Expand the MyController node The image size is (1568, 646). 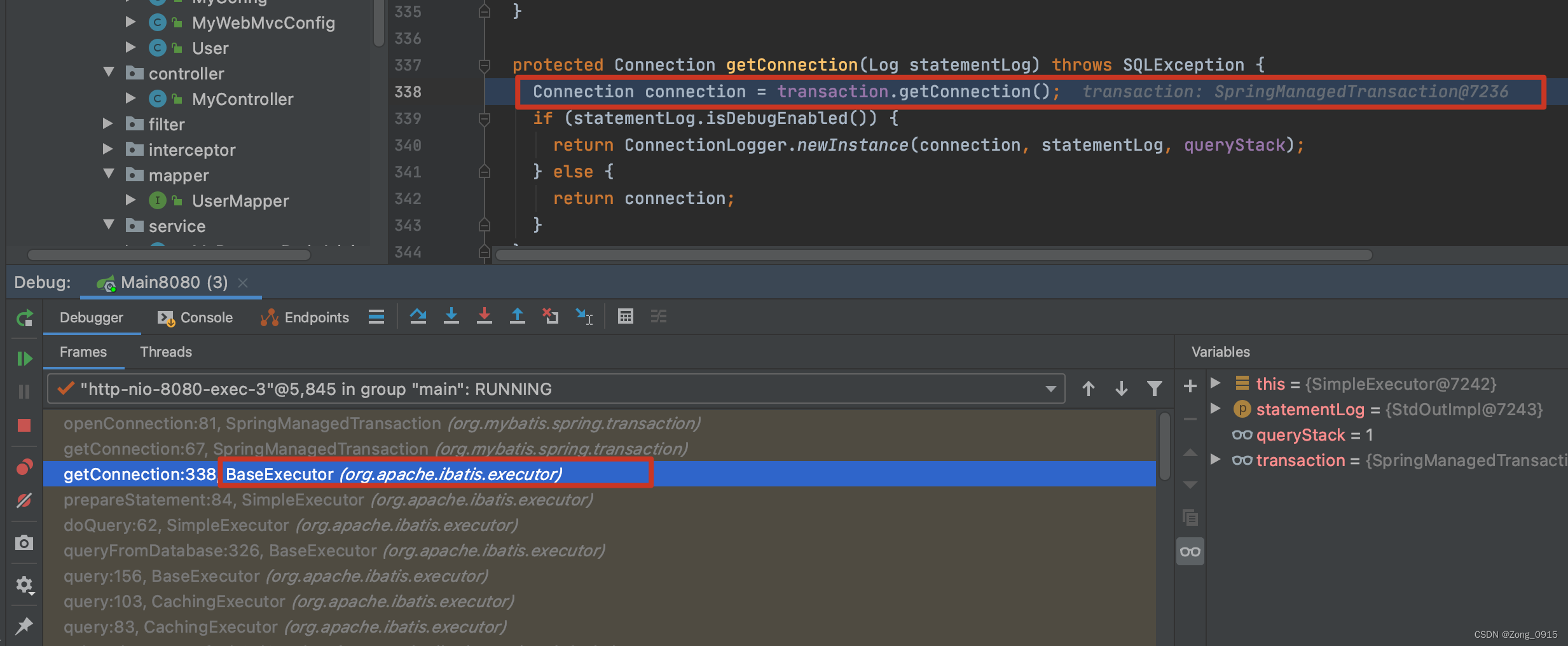[x=130, y=99]
